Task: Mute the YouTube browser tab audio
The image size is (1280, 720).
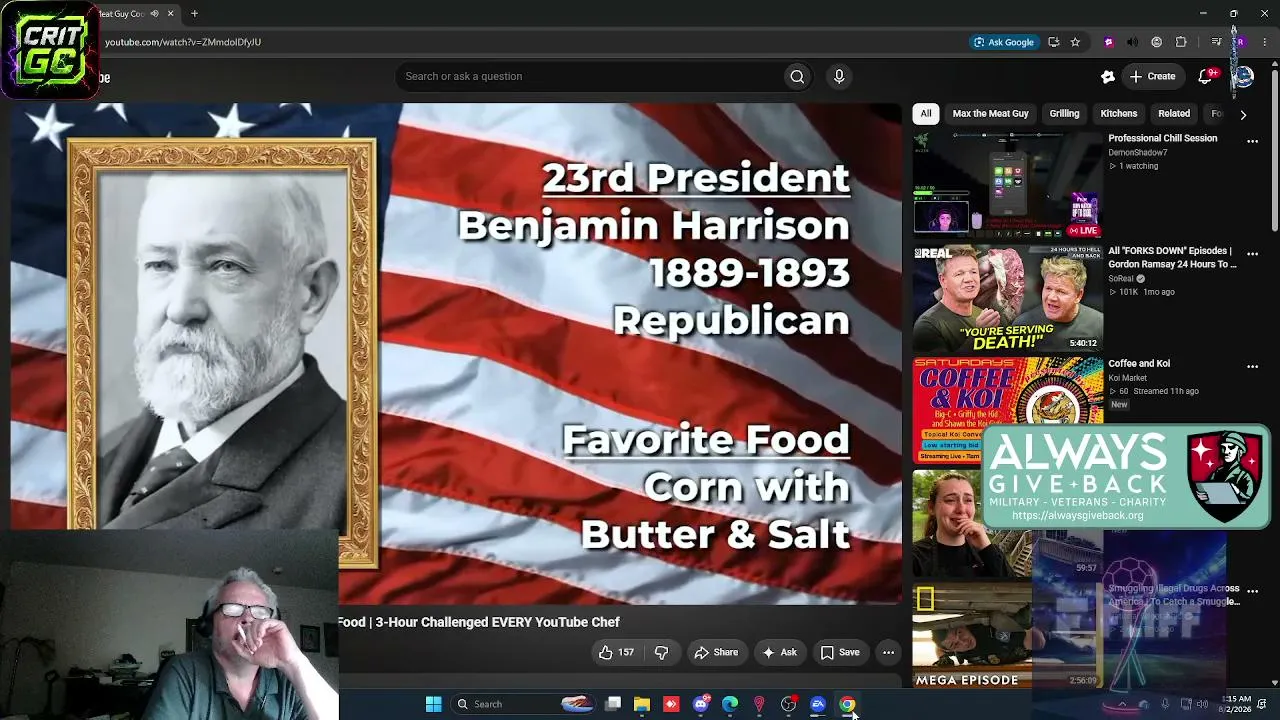Action: [x=154, y=14]
